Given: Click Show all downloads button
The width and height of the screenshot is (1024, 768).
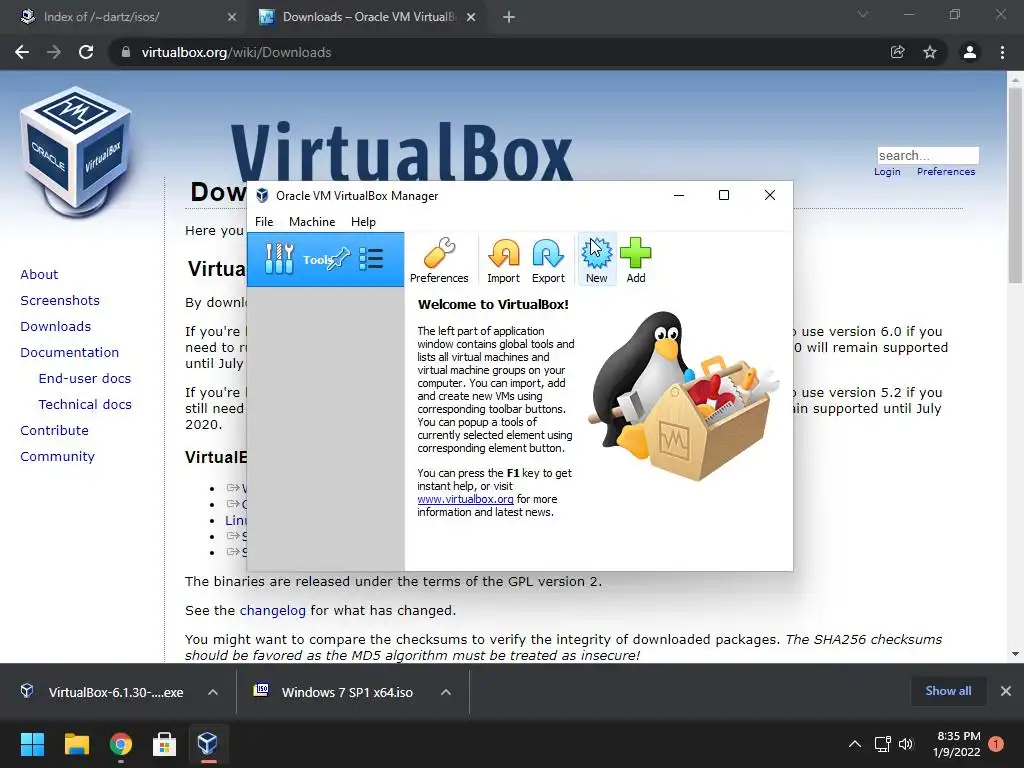Looking at the screenshot, I should (948, 691).
